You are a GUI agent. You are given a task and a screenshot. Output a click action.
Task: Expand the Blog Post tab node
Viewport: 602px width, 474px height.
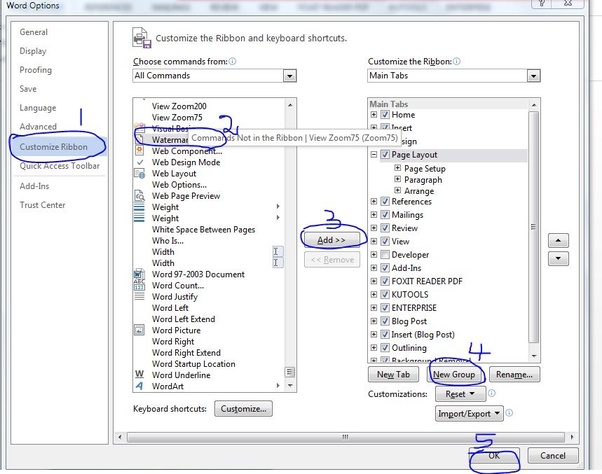[x=374, y=321]
